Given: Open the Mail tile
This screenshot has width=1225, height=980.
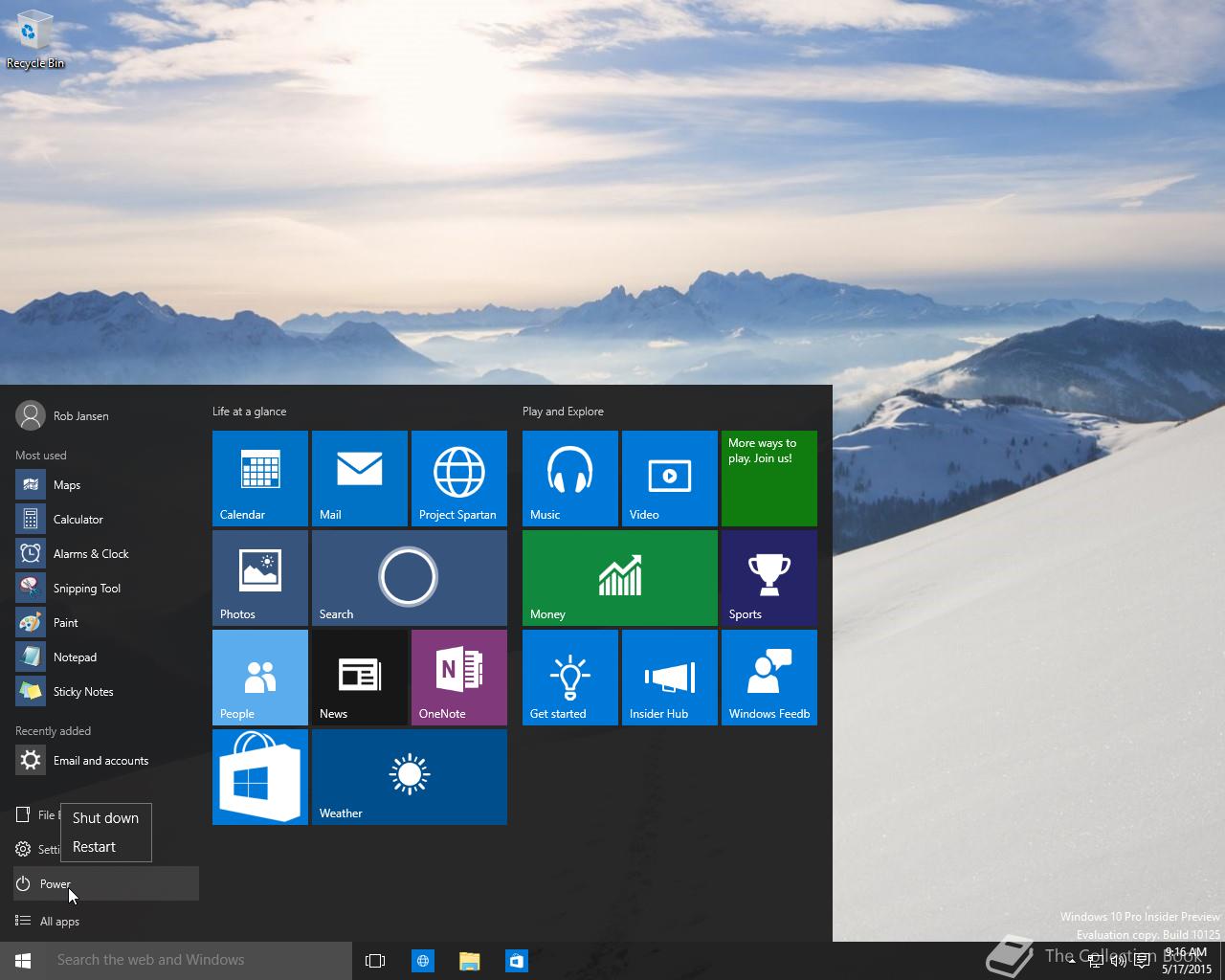Looking at the screenshot, I should pos(360,479).
